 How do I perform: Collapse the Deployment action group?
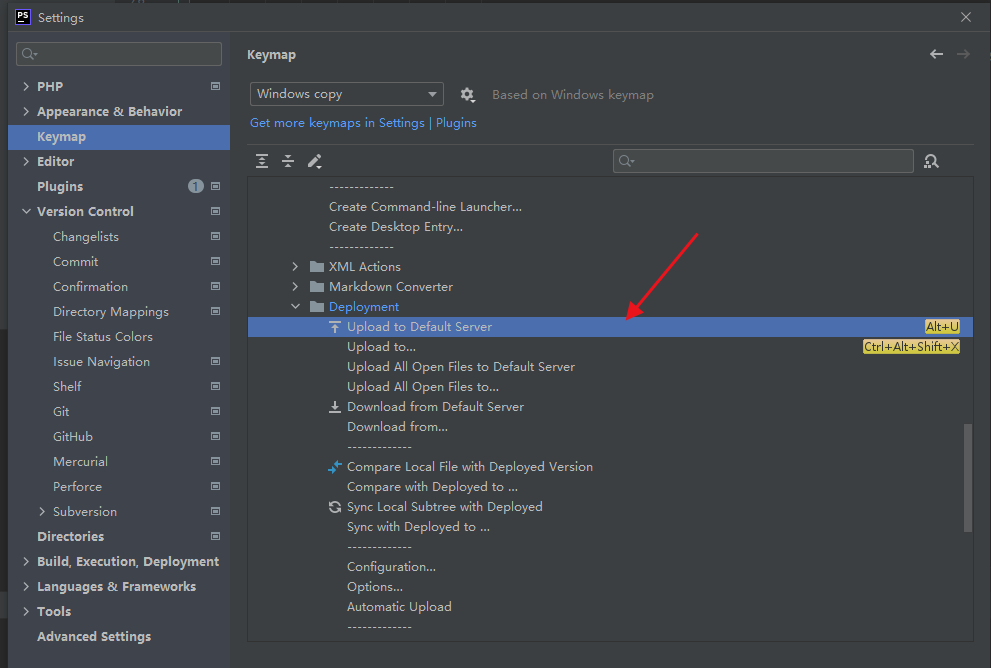[295, 307]
